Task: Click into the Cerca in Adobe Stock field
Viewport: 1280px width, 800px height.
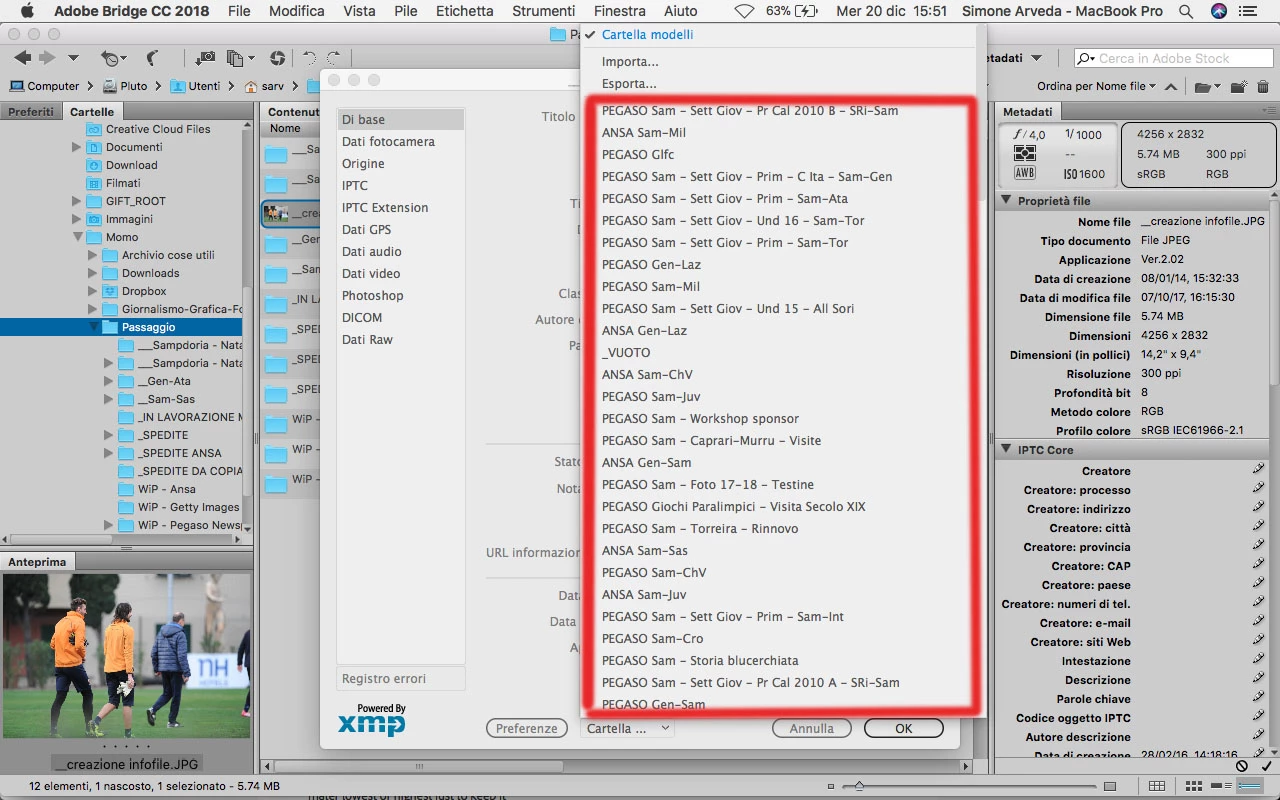Action: pyautogui.click(x=1172, y=58)
